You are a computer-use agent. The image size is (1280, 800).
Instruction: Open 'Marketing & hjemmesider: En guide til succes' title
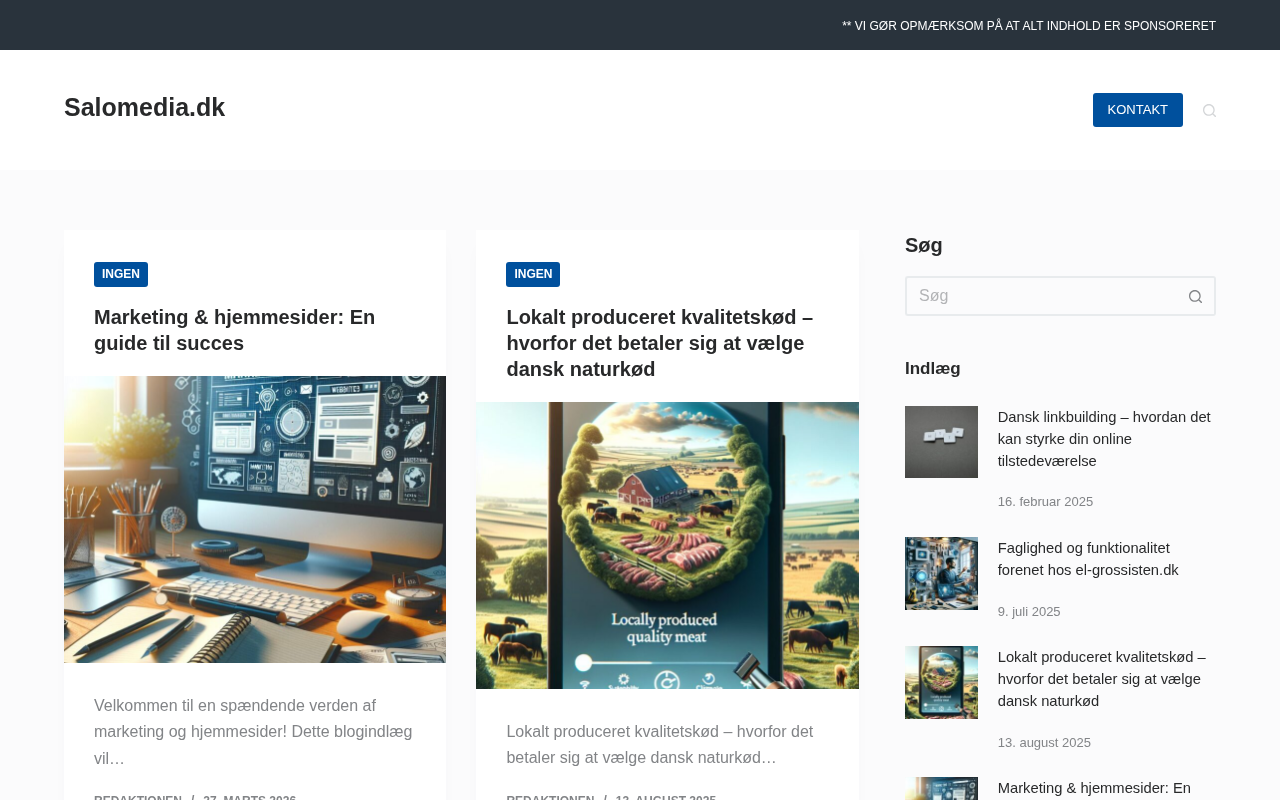click(x=235, y=330)
